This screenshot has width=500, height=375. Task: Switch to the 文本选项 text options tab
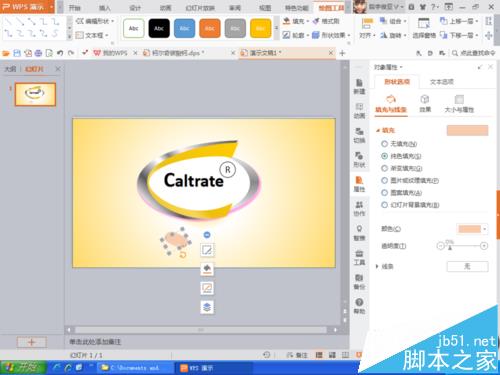pos(442,82)
